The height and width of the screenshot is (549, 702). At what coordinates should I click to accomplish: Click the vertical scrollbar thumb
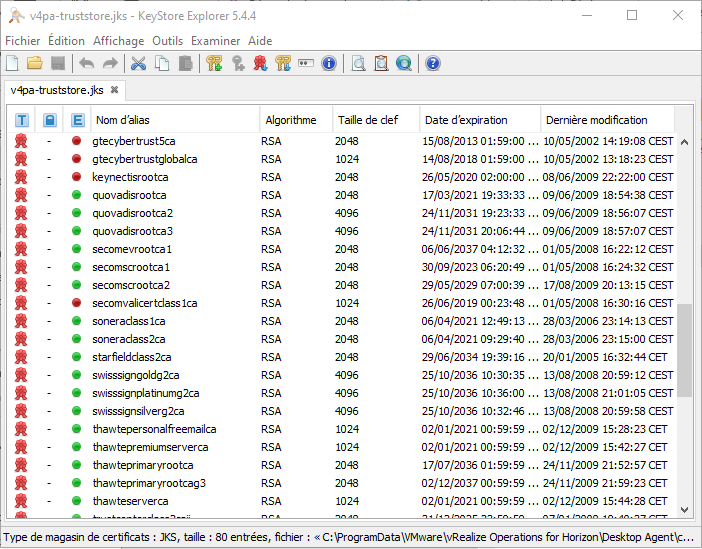684,350
